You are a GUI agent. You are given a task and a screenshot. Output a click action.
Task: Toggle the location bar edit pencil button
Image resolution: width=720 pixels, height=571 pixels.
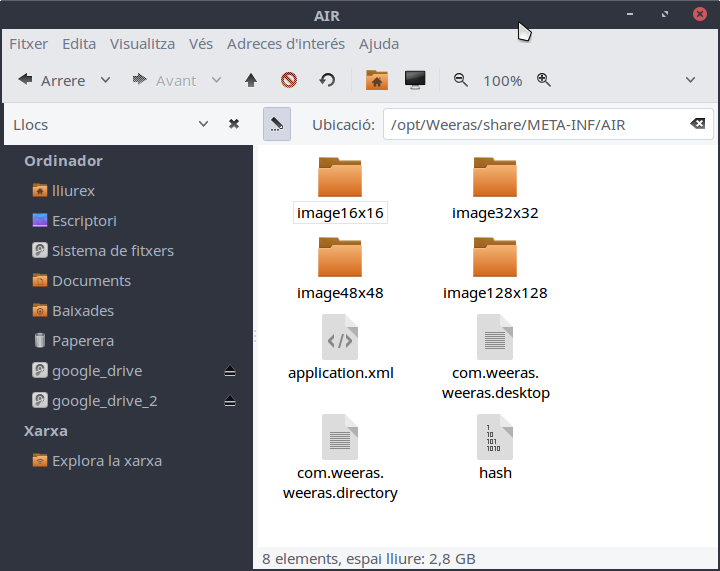click(277, 124)
